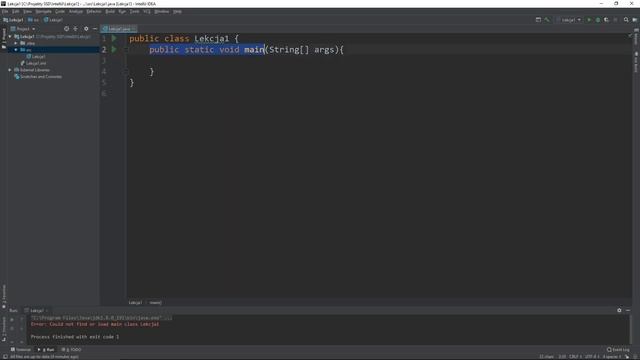Click the Project Structure icon beside the search magnifier

coord(635,20)
